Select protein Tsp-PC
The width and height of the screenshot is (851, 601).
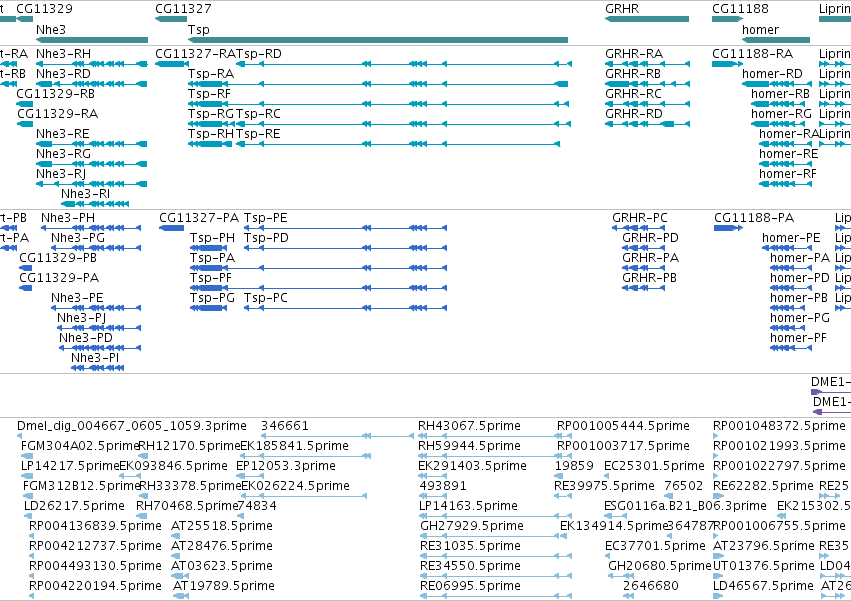click(x=345, y=308)
